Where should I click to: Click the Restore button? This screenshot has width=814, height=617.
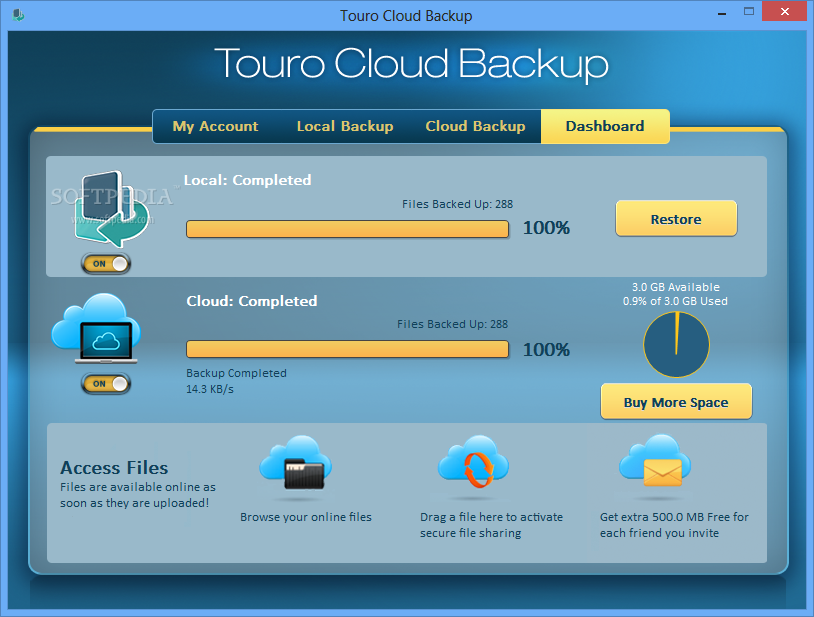point(676,219)
